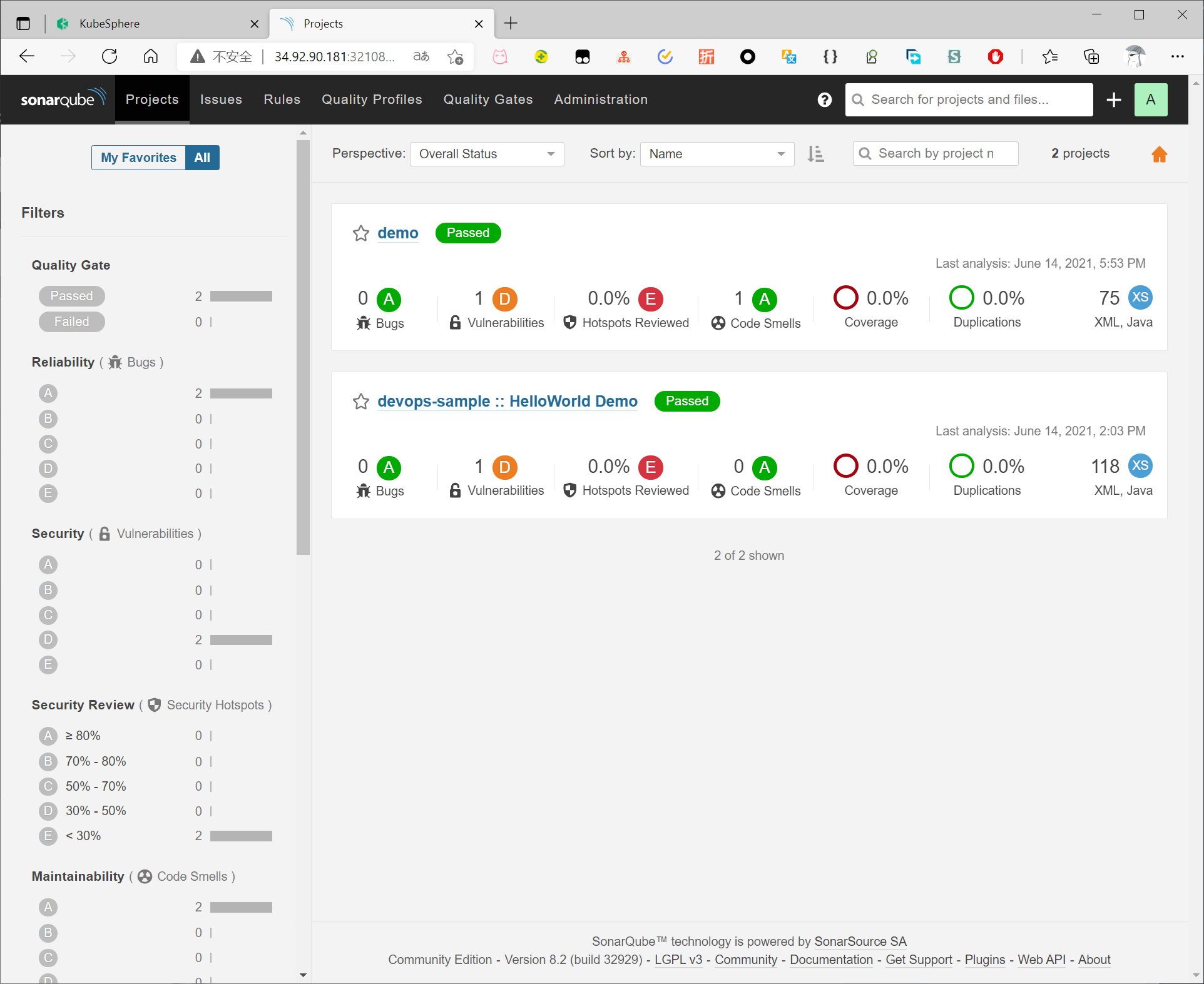Star the devops-sample HelloWorld Demo project
The width and height of the screenshot is (1204, 984).
click(x=361, y=402)
